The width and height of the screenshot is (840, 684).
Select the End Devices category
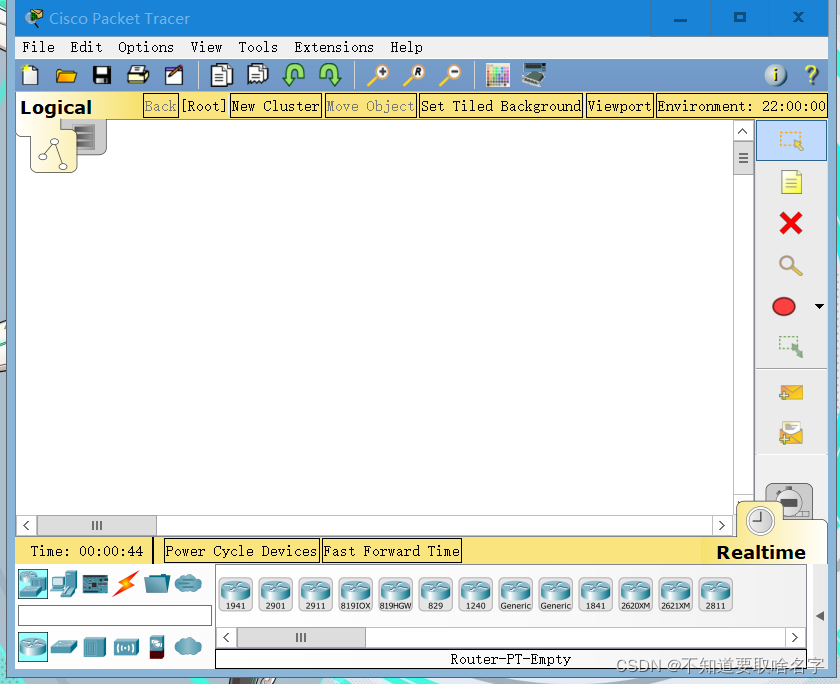click(64, 583)
